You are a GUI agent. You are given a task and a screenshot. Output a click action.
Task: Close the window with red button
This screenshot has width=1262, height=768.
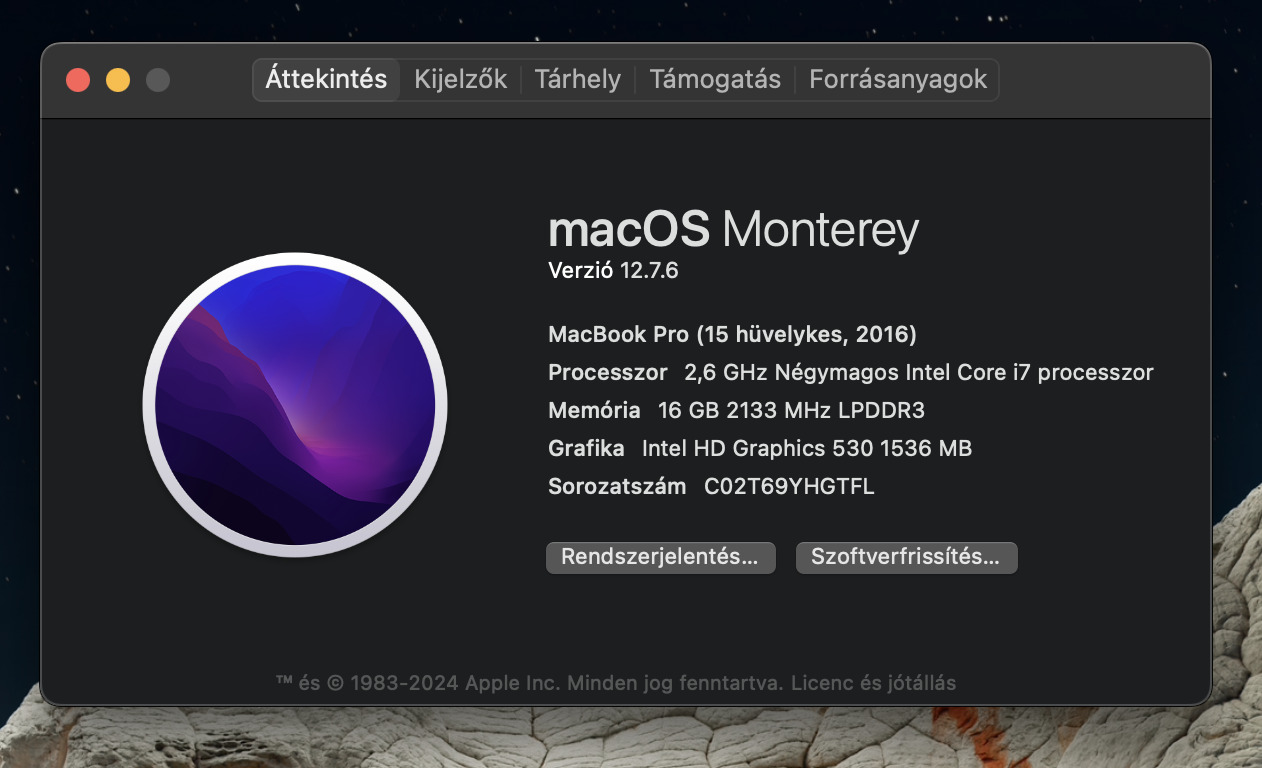[x=78, y=80]
